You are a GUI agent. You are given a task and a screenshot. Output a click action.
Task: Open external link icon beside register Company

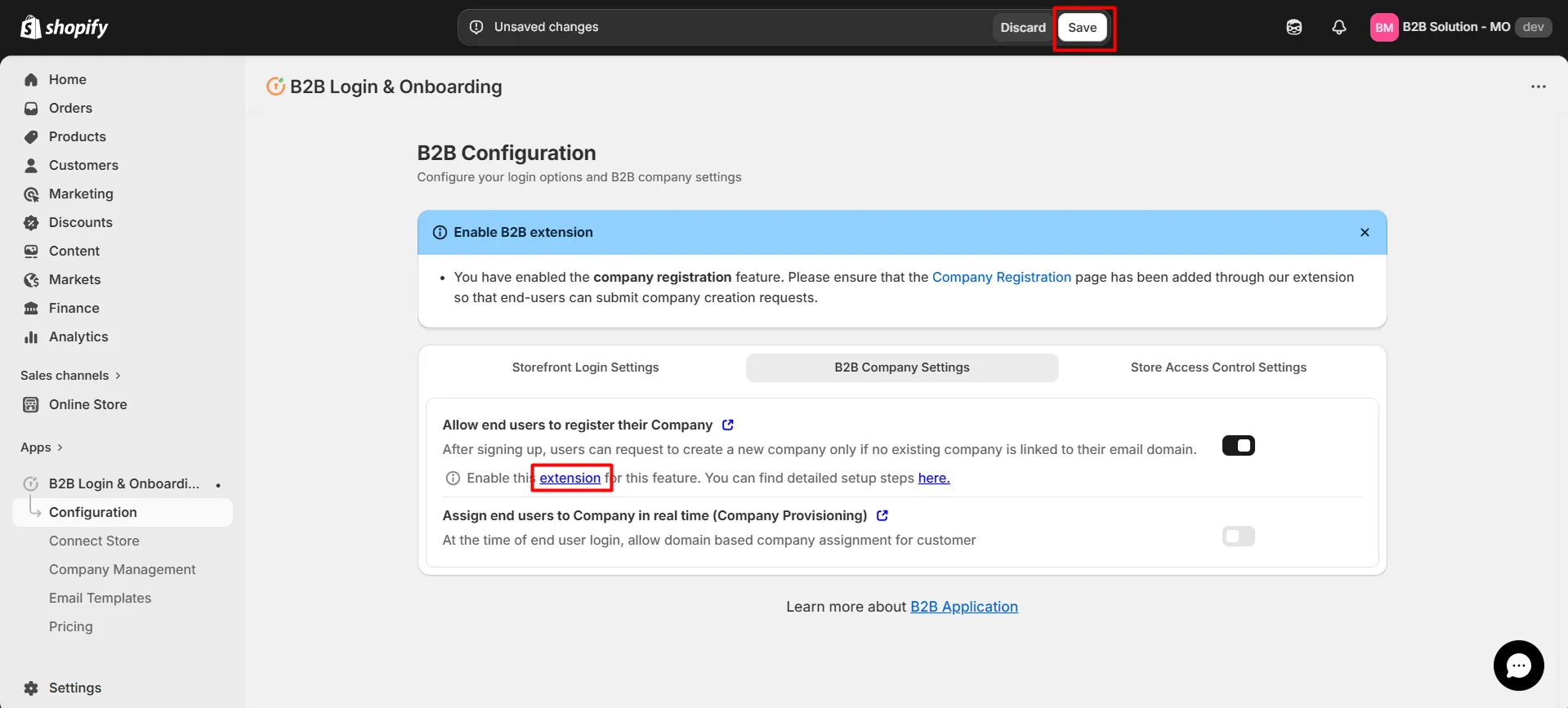[x=728, y=425]
